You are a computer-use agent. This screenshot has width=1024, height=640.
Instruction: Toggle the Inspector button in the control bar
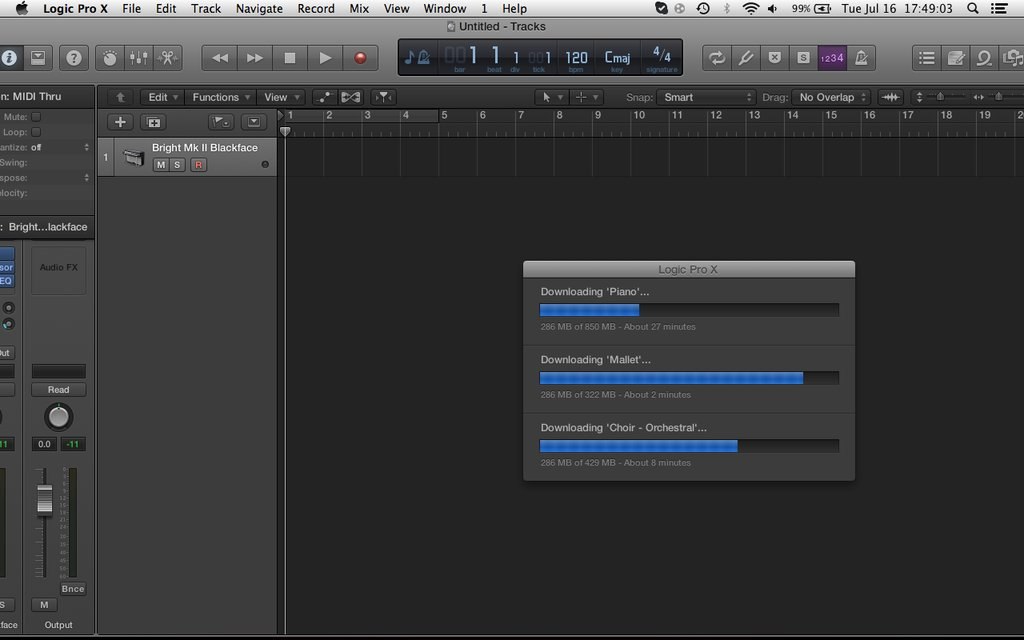coord(8,58)
